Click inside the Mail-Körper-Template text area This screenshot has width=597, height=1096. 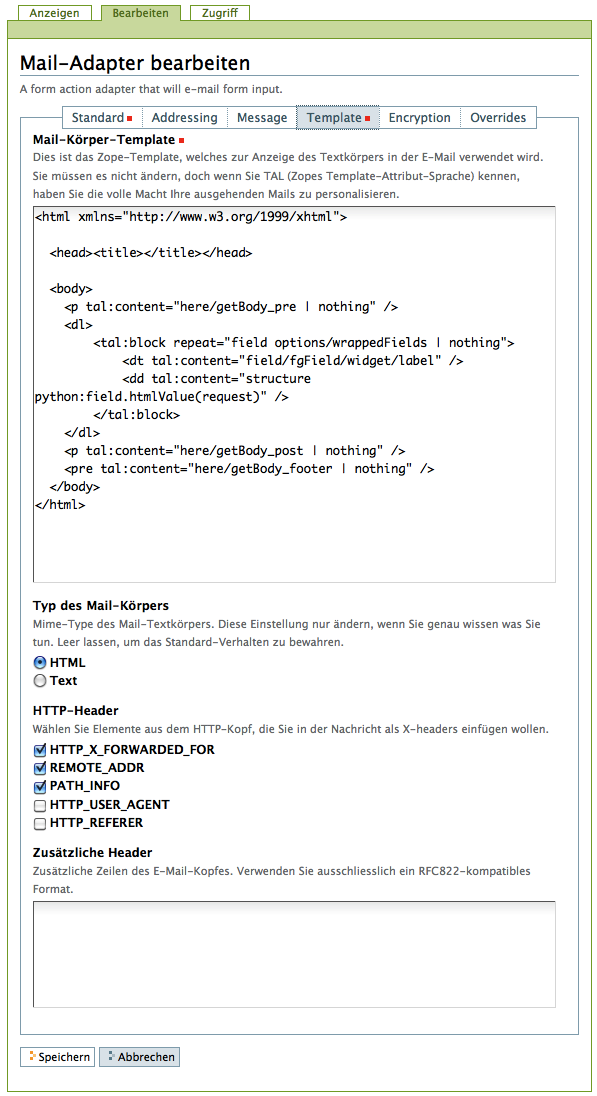[x=294, y=394]
